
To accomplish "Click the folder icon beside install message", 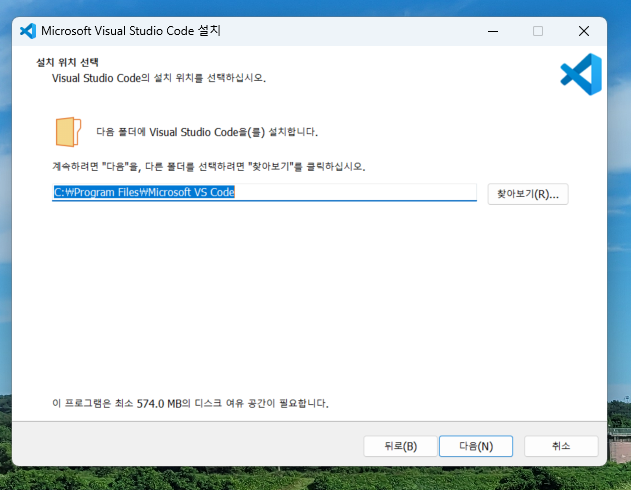I will click(68, 132).
